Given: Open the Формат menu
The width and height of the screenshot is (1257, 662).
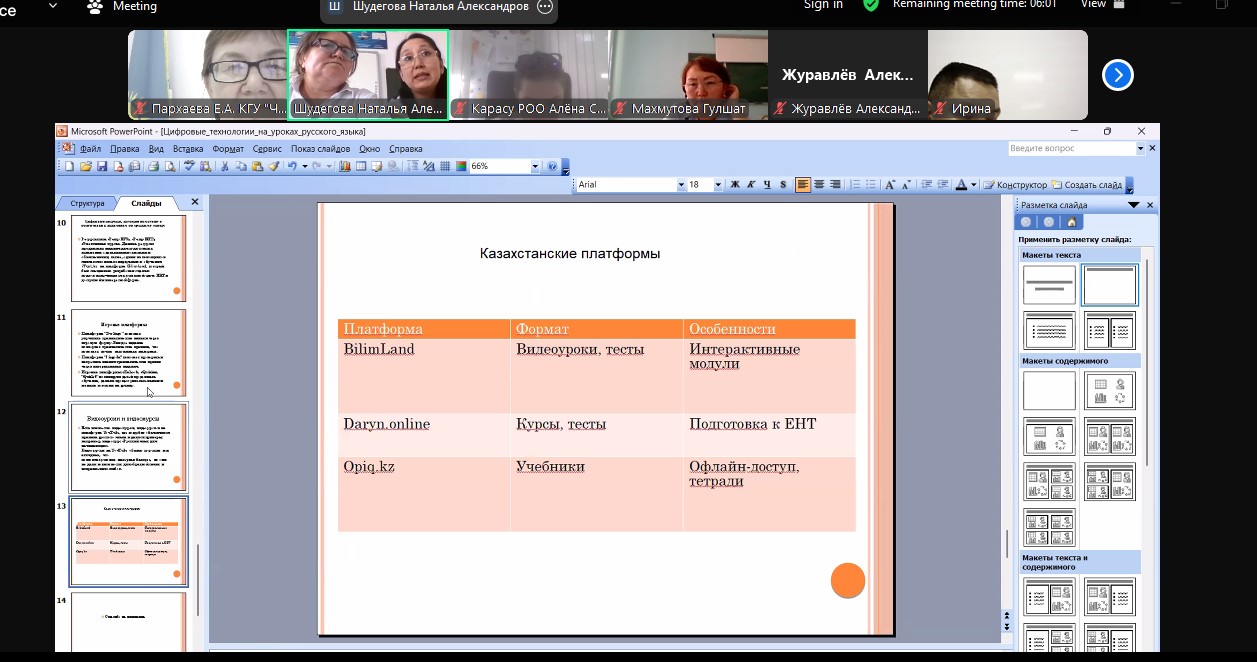Looking at the screenshot, I should click(228, 149).
